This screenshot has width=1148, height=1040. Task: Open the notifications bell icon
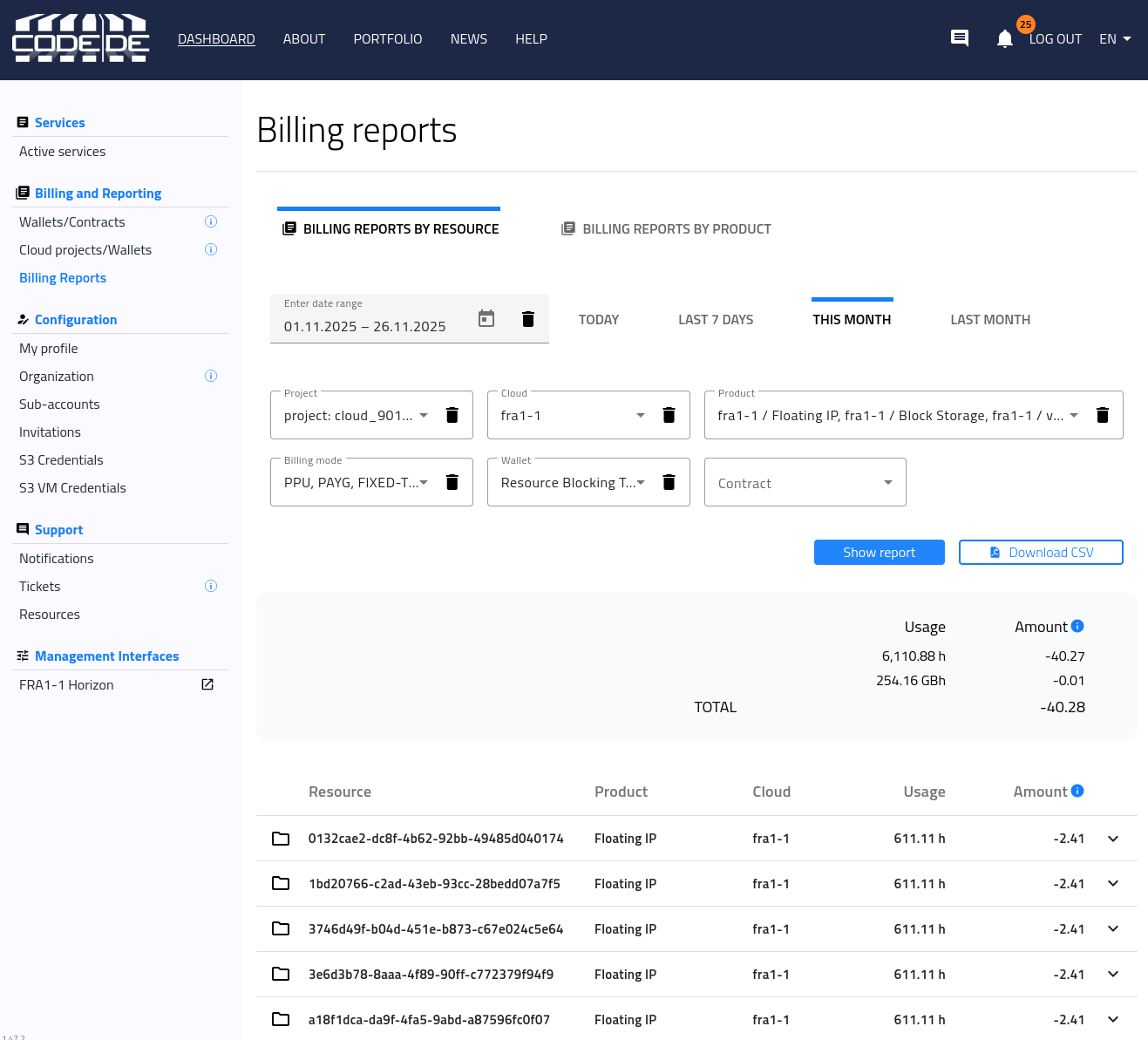pyautogui.click(x=1005, y=39)
